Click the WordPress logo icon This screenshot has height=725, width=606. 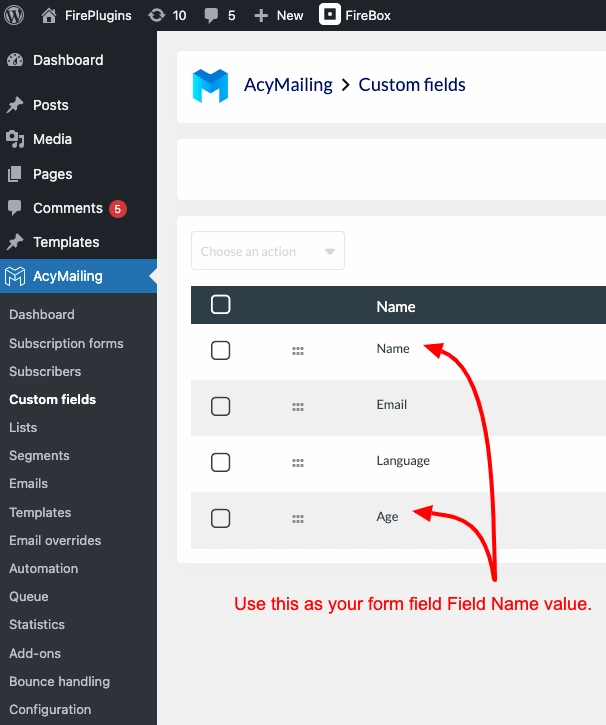click(x=14, y=15)
